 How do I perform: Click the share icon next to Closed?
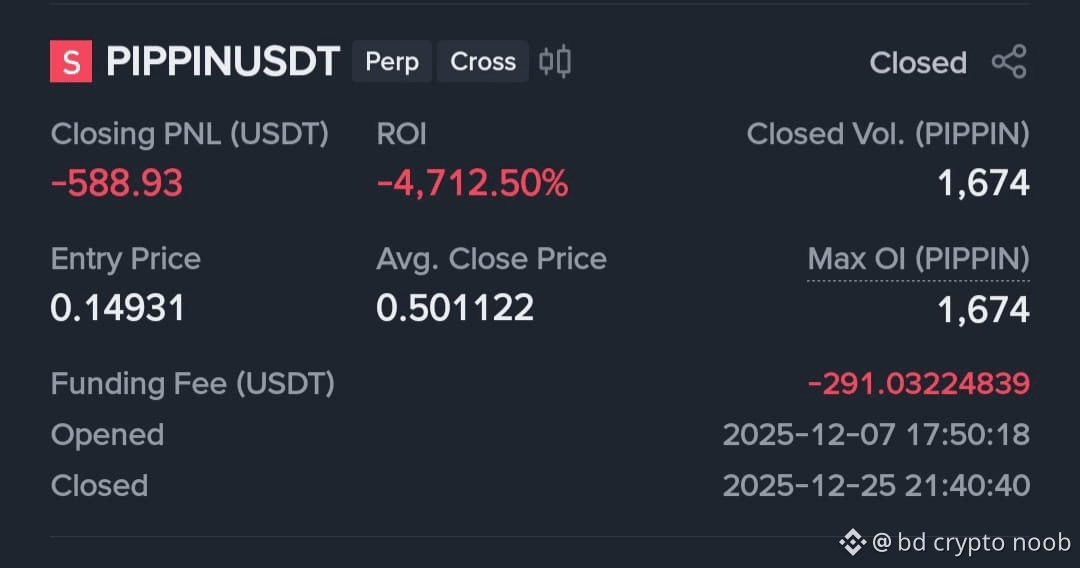1010,62
